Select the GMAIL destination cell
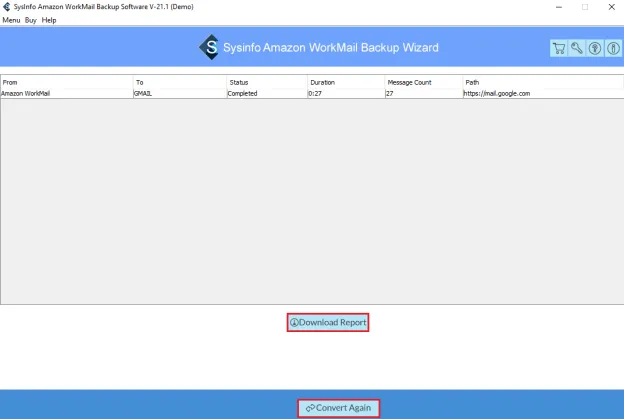 click(180, 94)
